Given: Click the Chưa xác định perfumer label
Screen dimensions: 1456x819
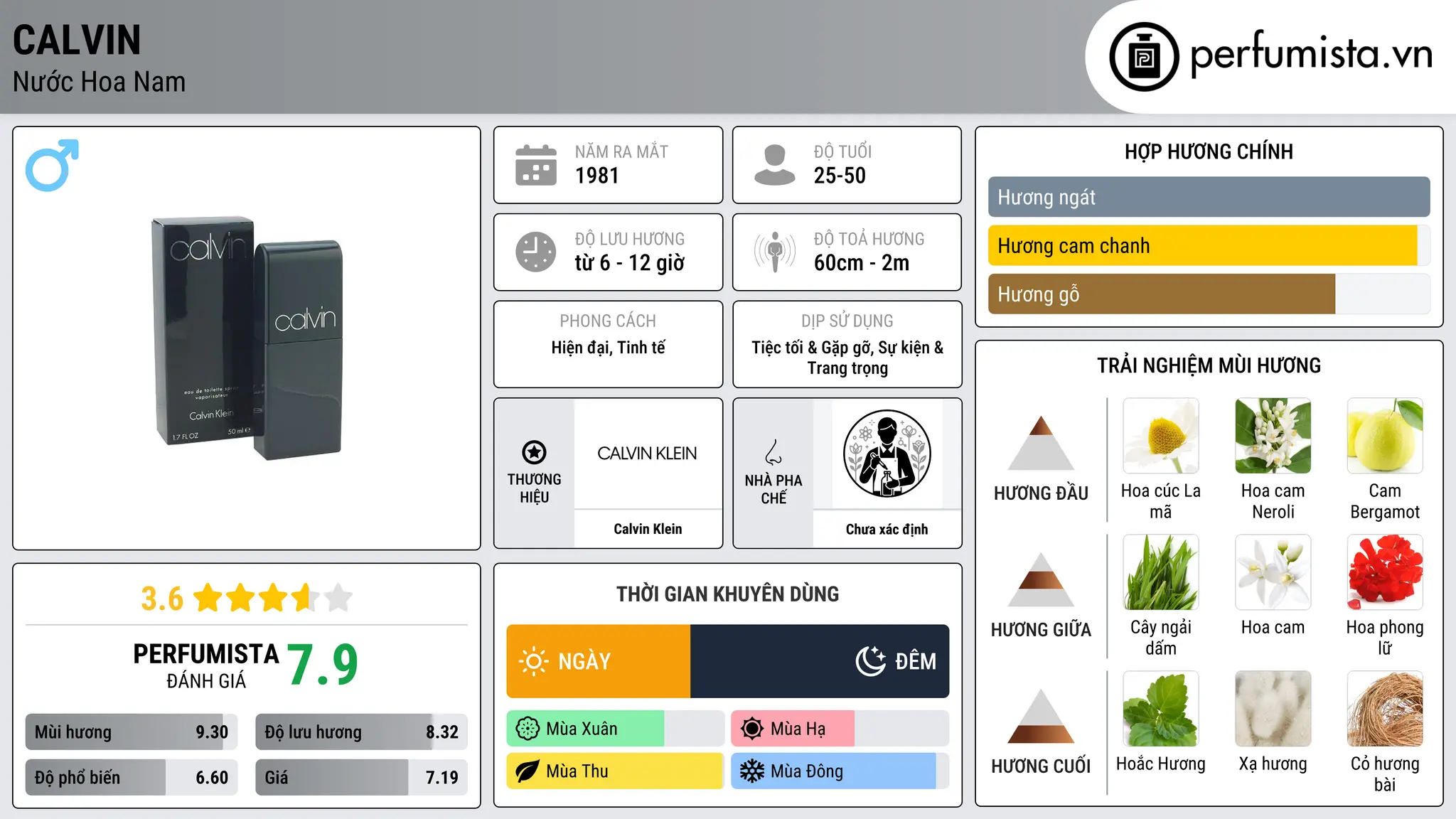Looking at the screenshot, I should (x=887, y=529).
